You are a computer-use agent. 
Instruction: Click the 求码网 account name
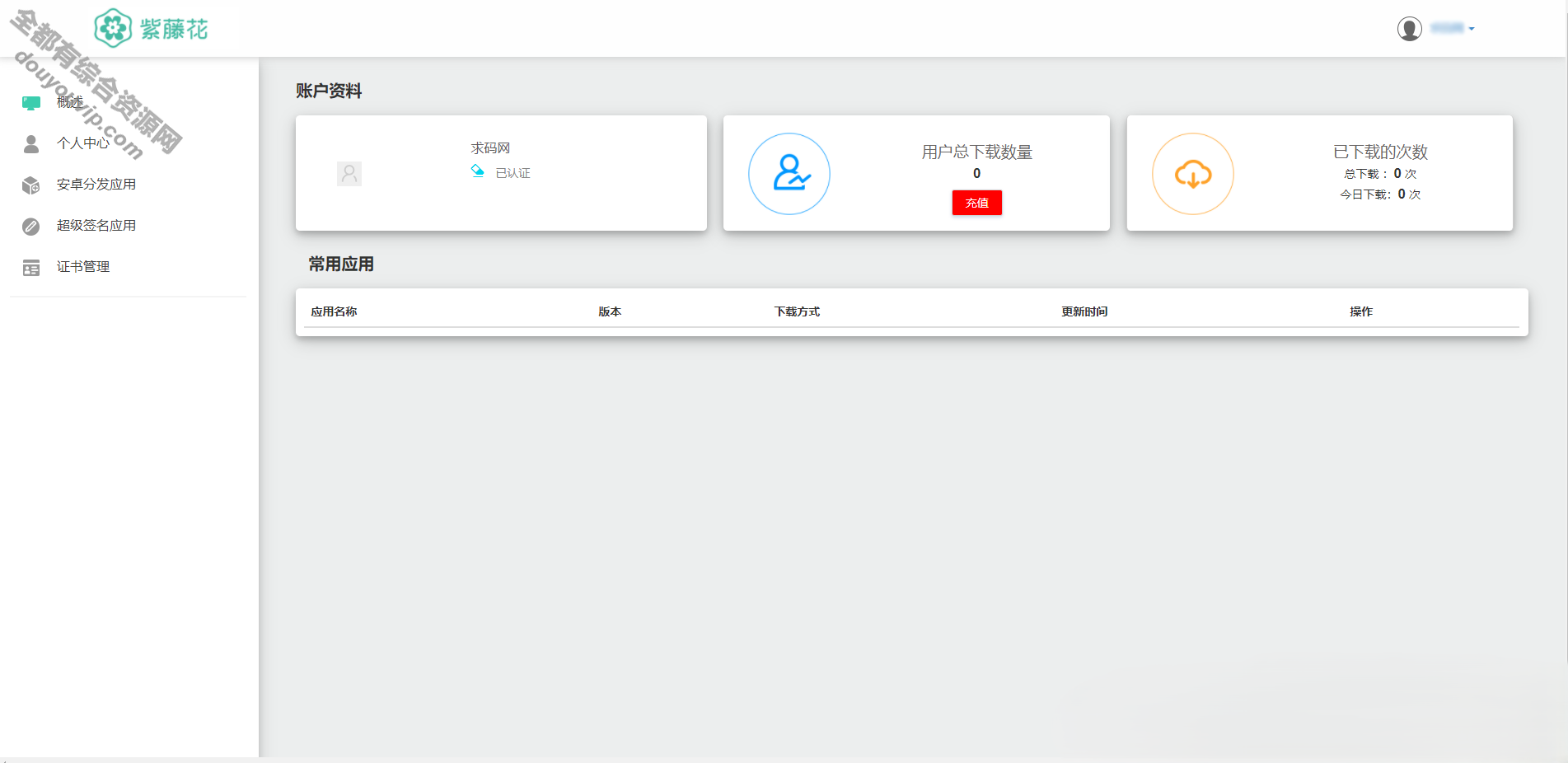(490, 148)
